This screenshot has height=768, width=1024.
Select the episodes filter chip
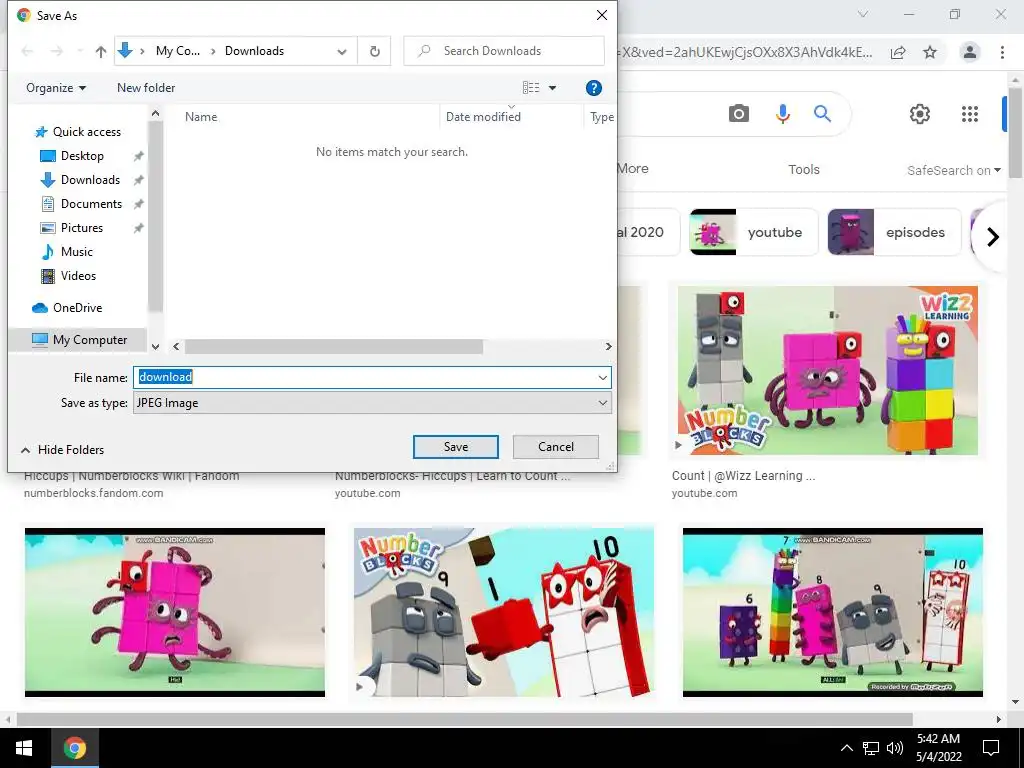coord(895,232)
